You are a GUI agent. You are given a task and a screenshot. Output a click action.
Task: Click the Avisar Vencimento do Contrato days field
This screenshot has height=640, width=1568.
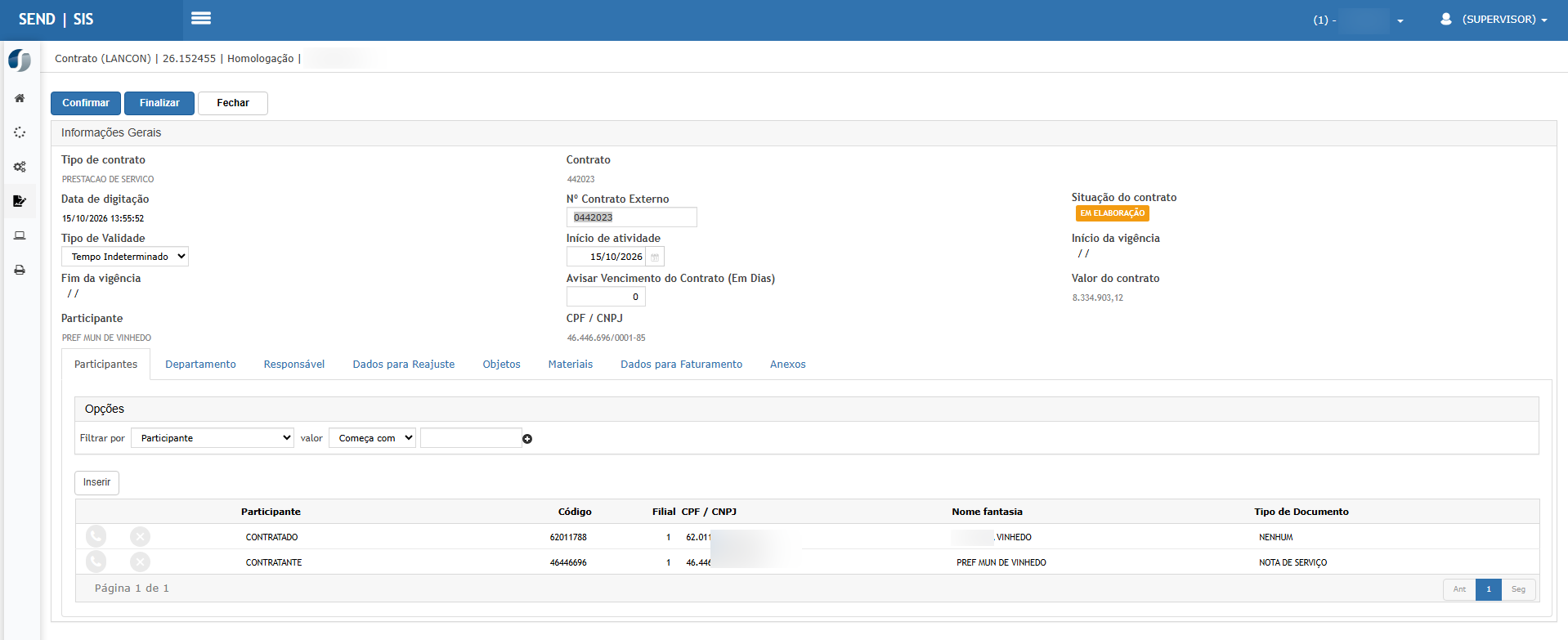point(606,297)
